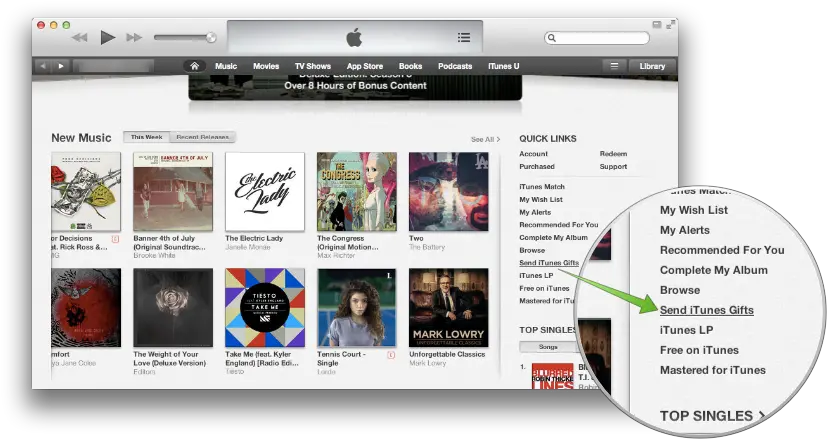Image resolution: width=827 pixels, height=439 pixels.
Task: Open The Congress soundtrack album cover
Action: pyautogui.click(x=357, y=192)
